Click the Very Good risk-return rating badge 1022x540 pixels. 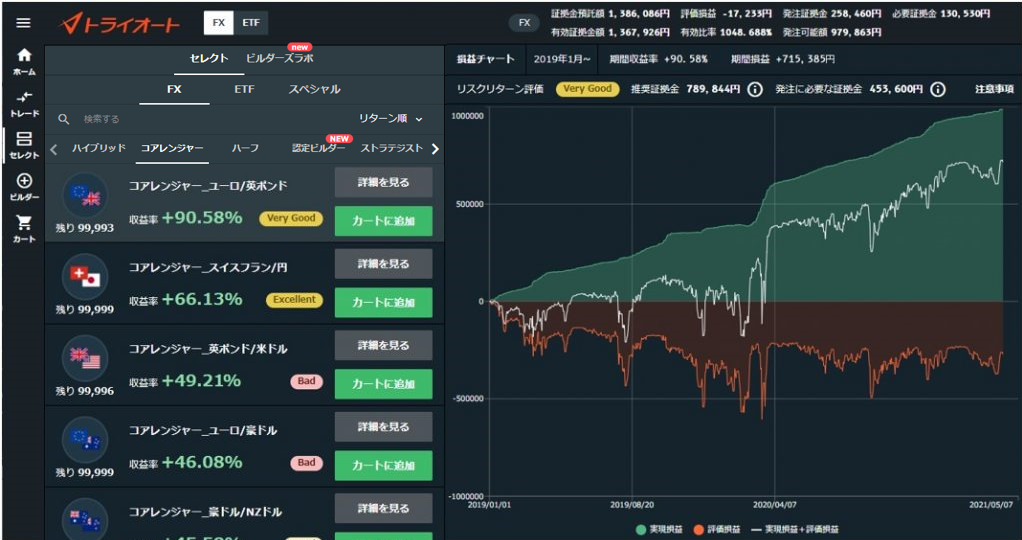587,89
